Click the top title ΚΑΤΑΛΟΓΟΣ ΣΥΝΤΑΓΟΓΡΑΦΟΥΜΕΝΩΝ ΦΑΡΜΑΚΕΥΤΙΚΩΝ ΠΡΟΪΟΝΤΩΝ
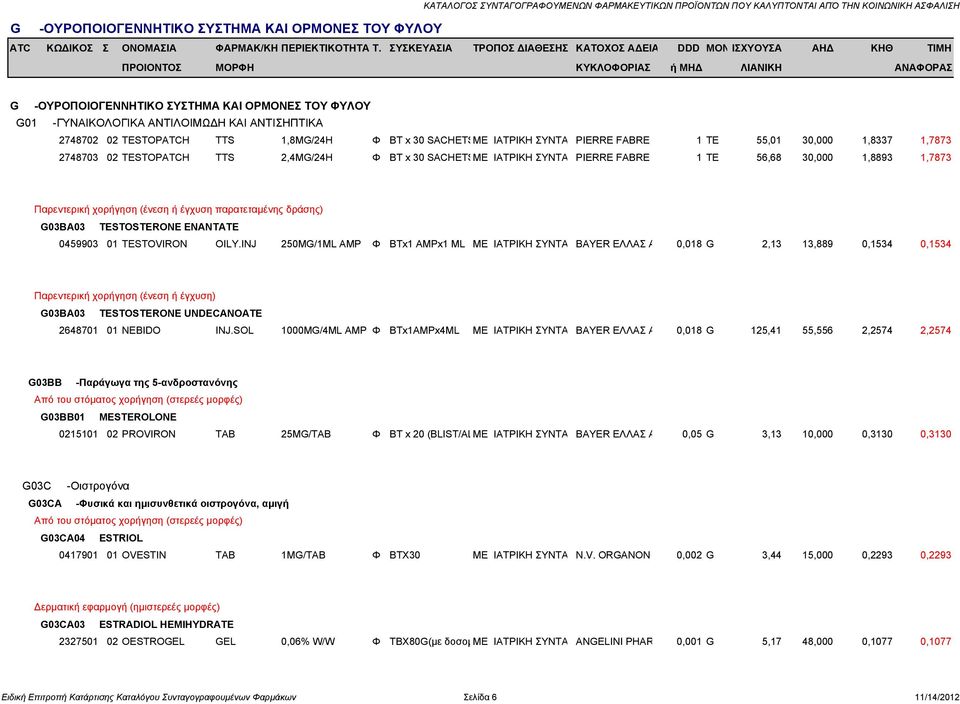 (x=691, y=6)
